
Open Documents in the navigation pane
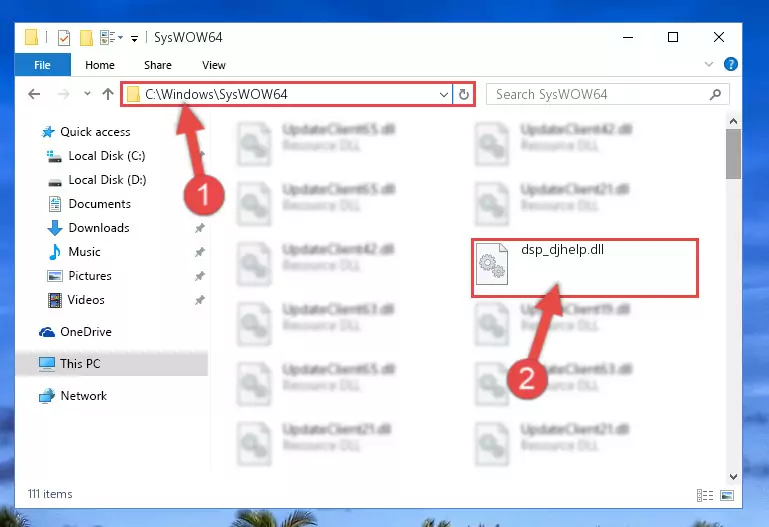click(x=100, y=204)
